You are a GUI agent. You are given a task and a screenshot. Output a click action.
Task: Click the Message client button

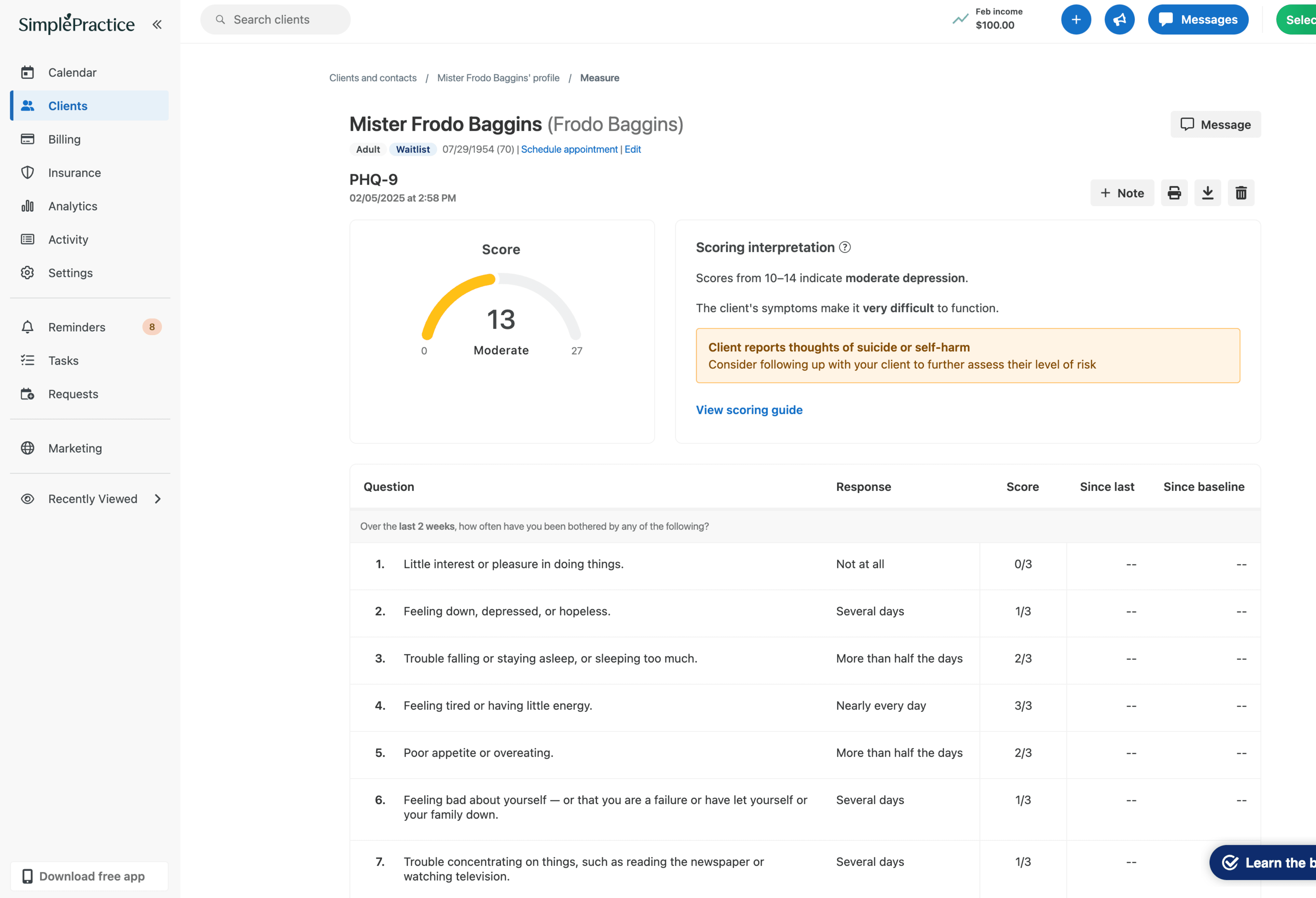(1215, 125)
